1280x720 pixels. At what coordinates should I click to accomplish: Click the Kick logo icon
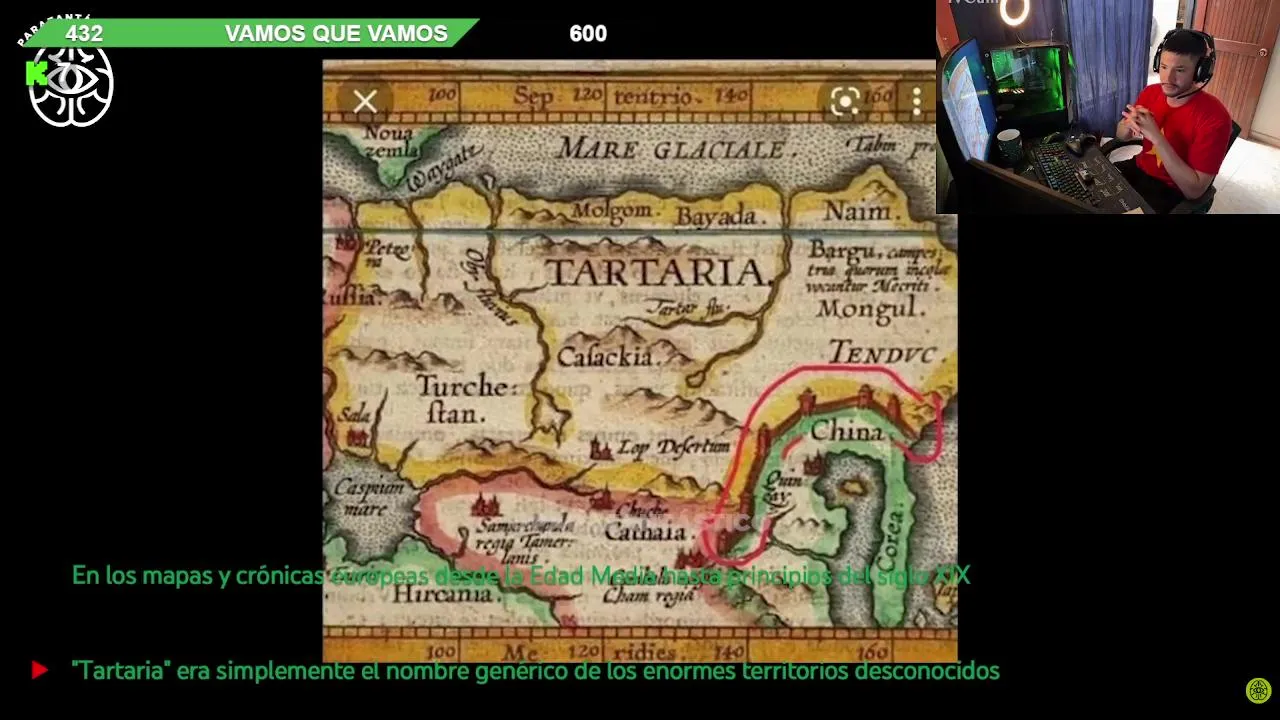(x=37, y=73)
